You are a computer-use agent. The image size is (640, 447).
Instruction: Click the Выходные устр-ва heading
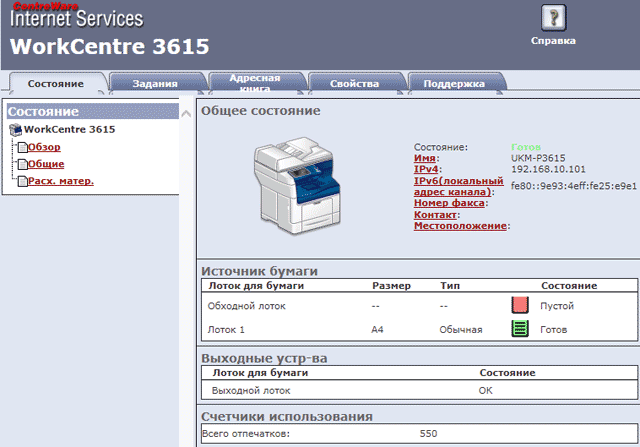264,358
